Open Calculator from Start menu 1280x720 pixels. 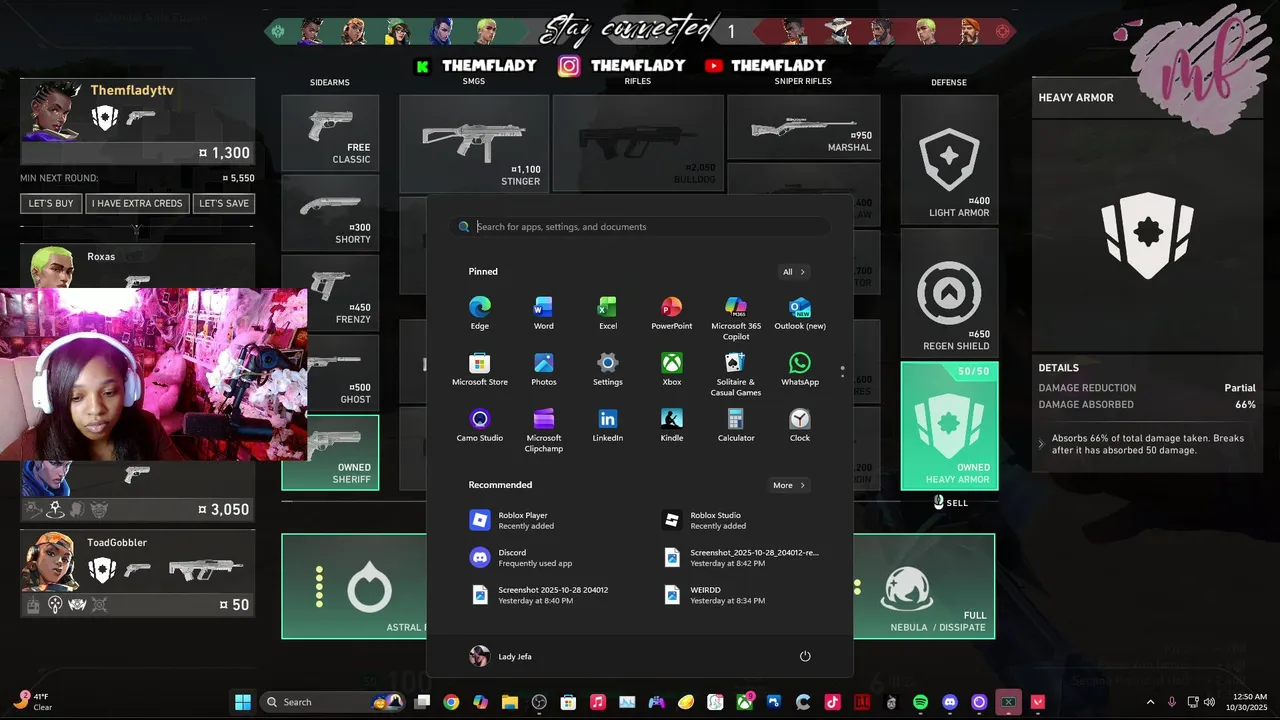point(736,425)
